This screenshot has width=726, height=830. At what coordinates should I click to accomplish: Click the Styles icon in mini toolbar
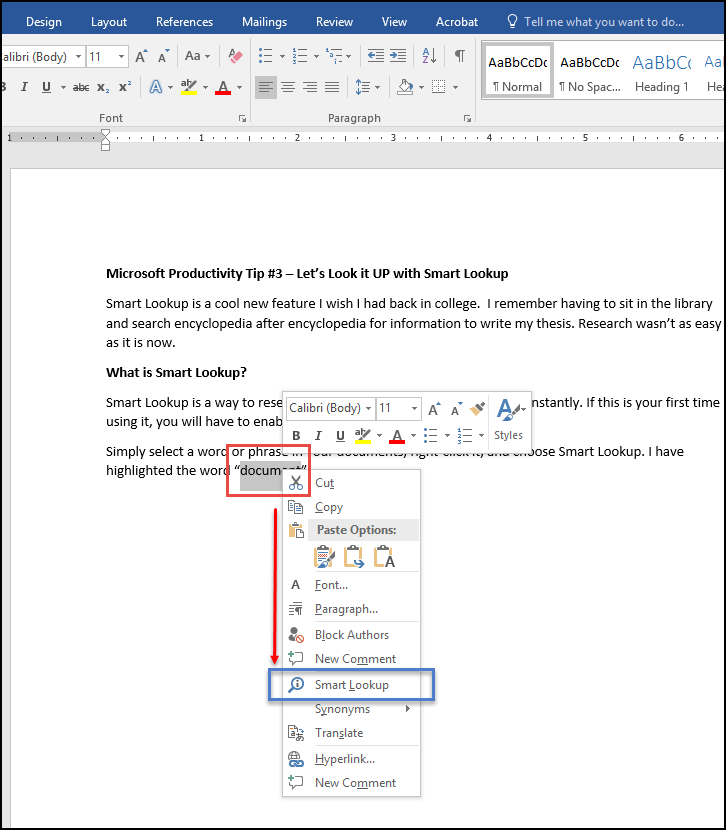509,419
